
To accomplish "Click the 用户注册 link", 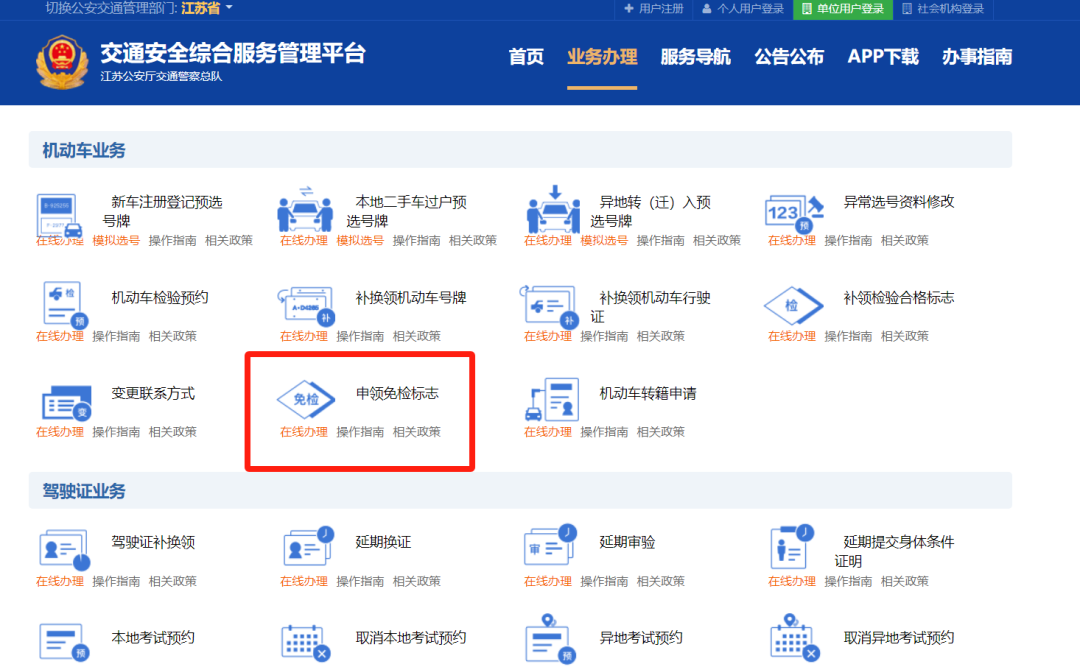I will click(x=653, y=9).
